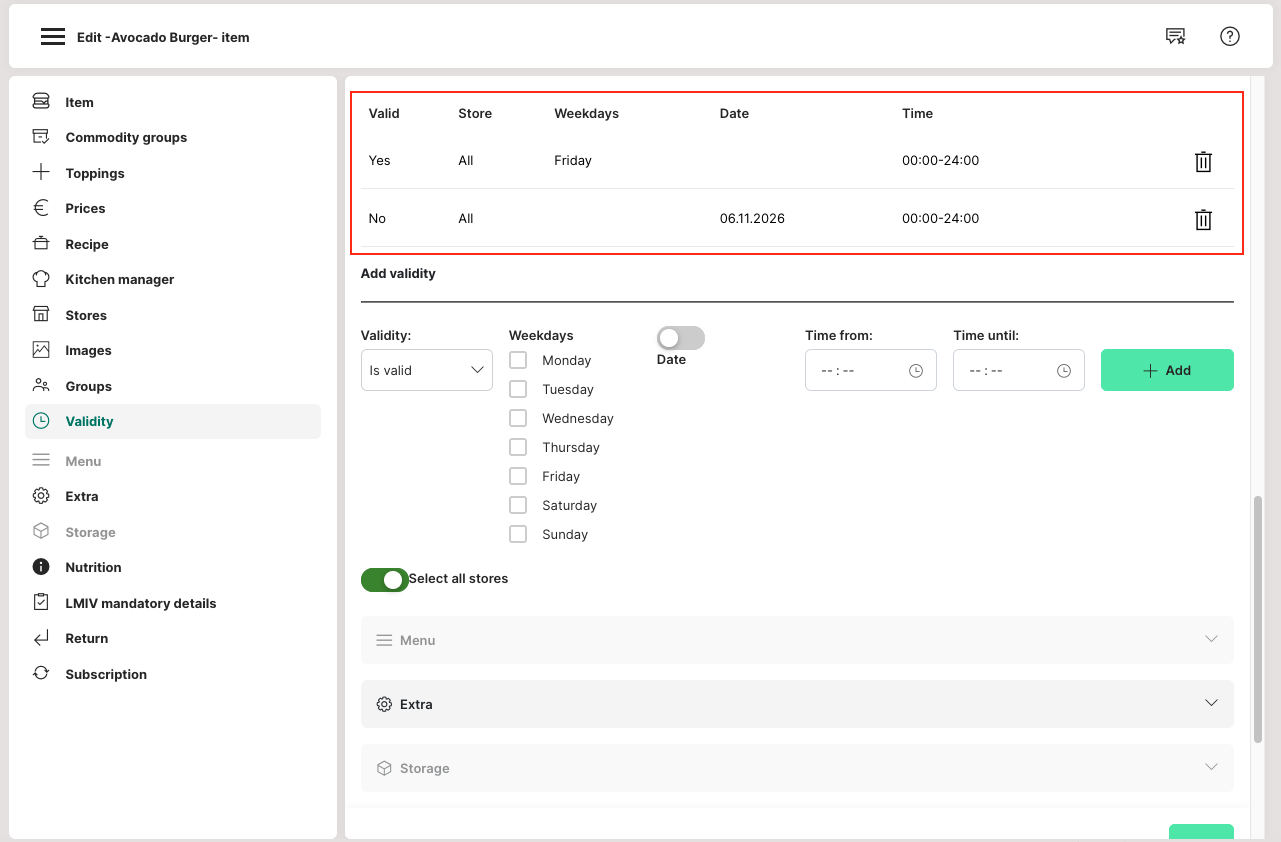This screenshot has width=1281, height=842.
Task: Open the Validity 'Is valid' dropdown
Action: (426, 370)
